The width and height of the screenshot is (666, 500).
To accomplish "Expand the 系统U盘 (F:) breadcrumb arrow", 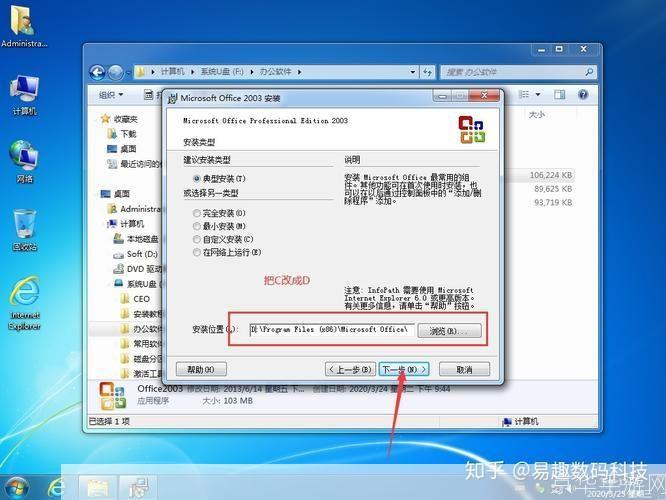I will pos(251,72).
